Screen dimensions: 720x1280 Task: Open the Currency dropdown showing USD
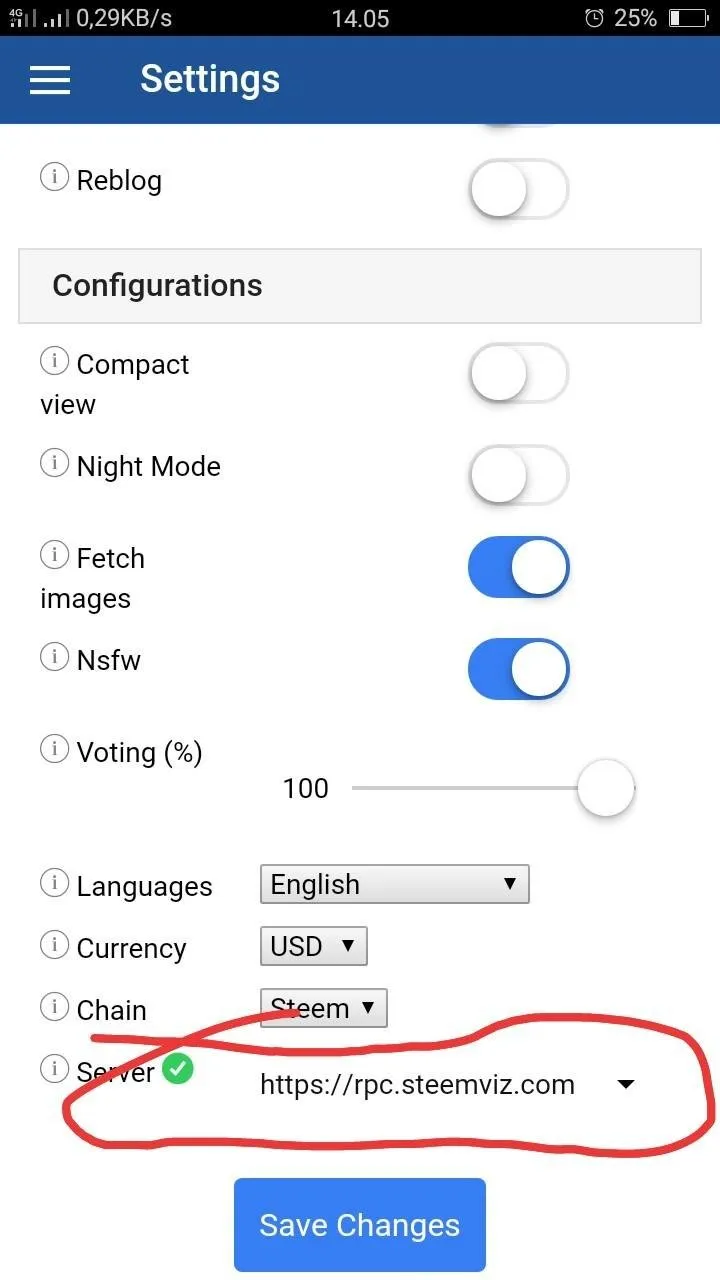(313, 946)
